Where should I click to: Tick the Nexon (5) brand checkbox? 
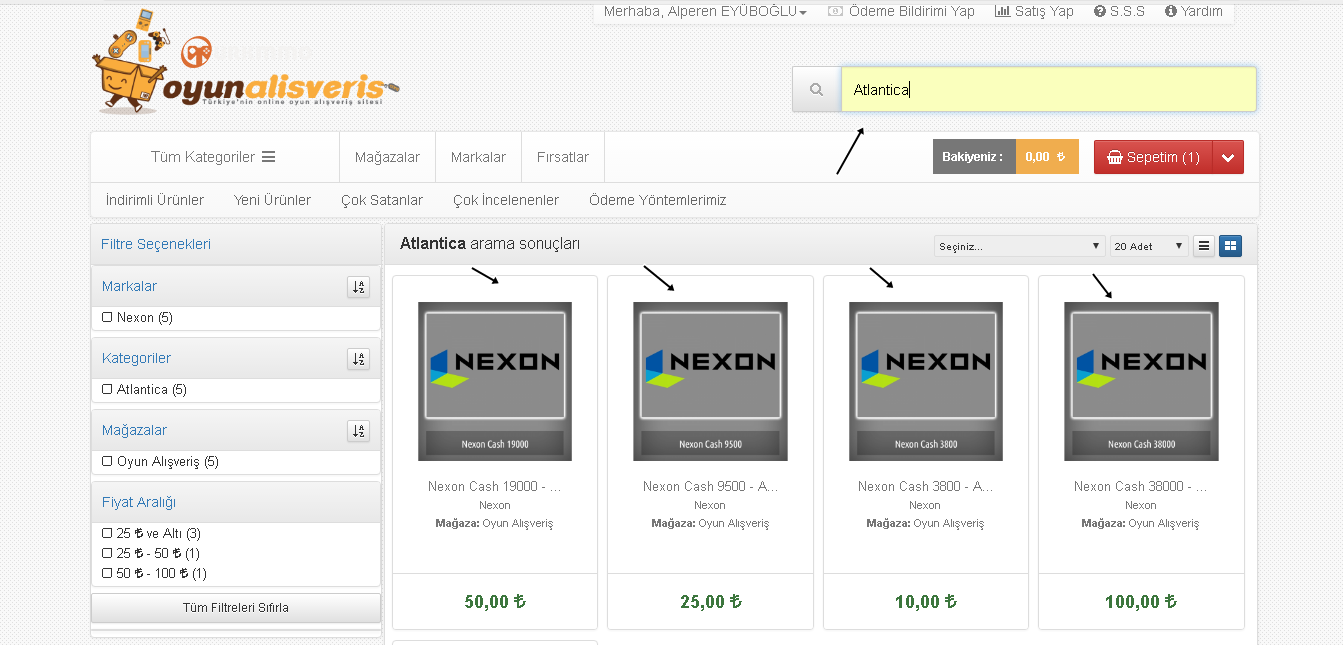pos(107,317)
